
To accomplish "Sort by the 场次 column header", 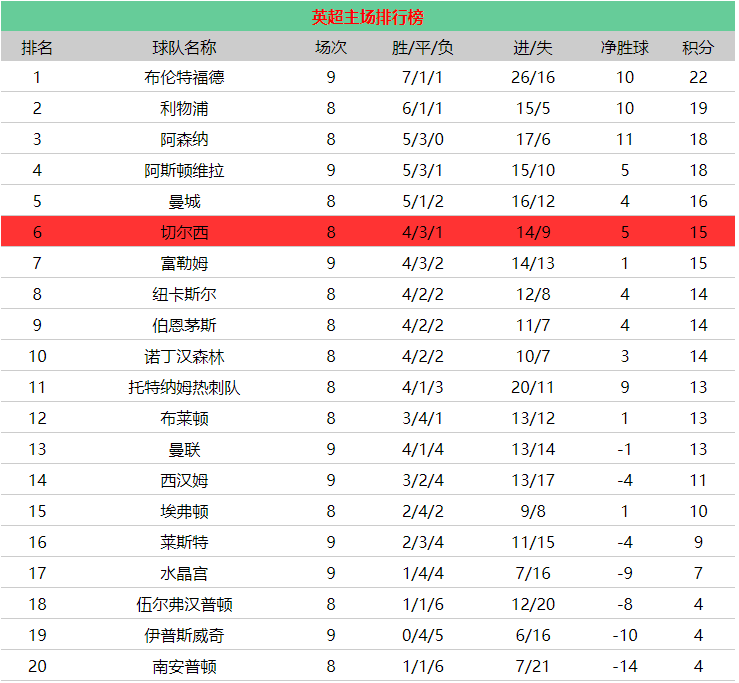I will 331,47.
